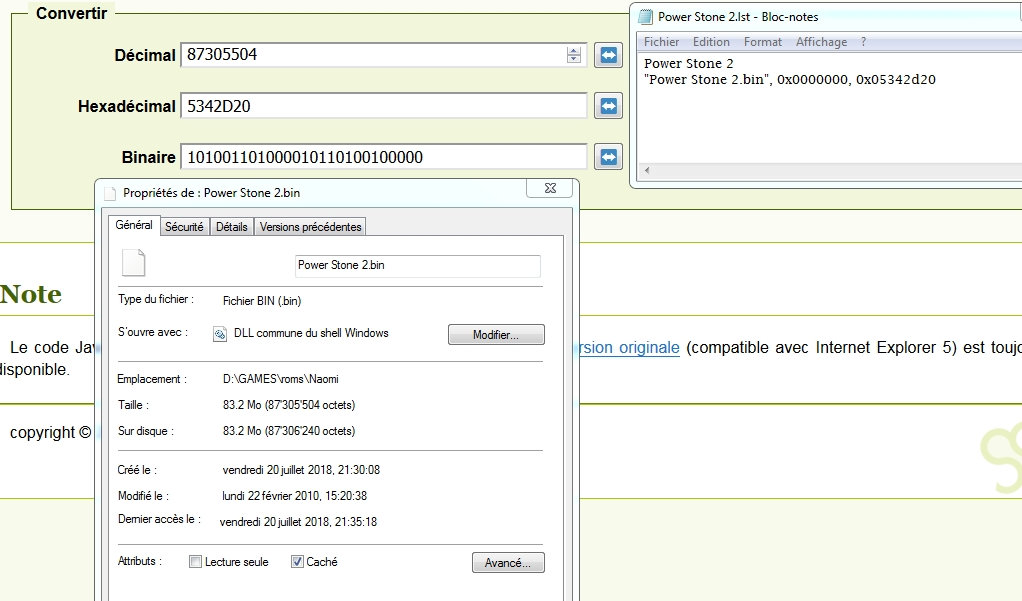1022x601 pixels.
Task: Click the left arrow of Bloc-notes horizontal scrollbar
Action: (x=647, y=170)
